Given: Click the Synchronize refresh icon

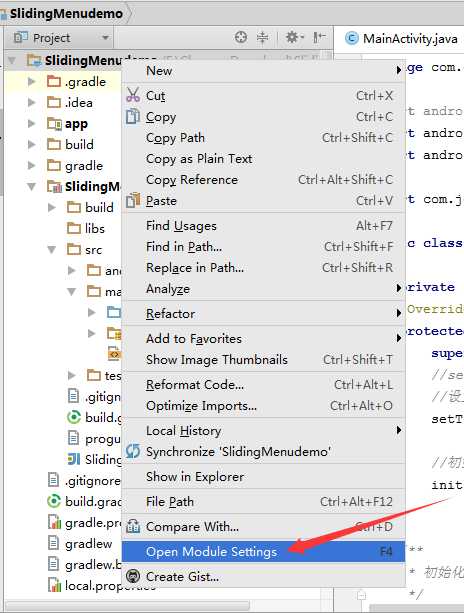Looking at the screenshot, I should tap(133, 451).
